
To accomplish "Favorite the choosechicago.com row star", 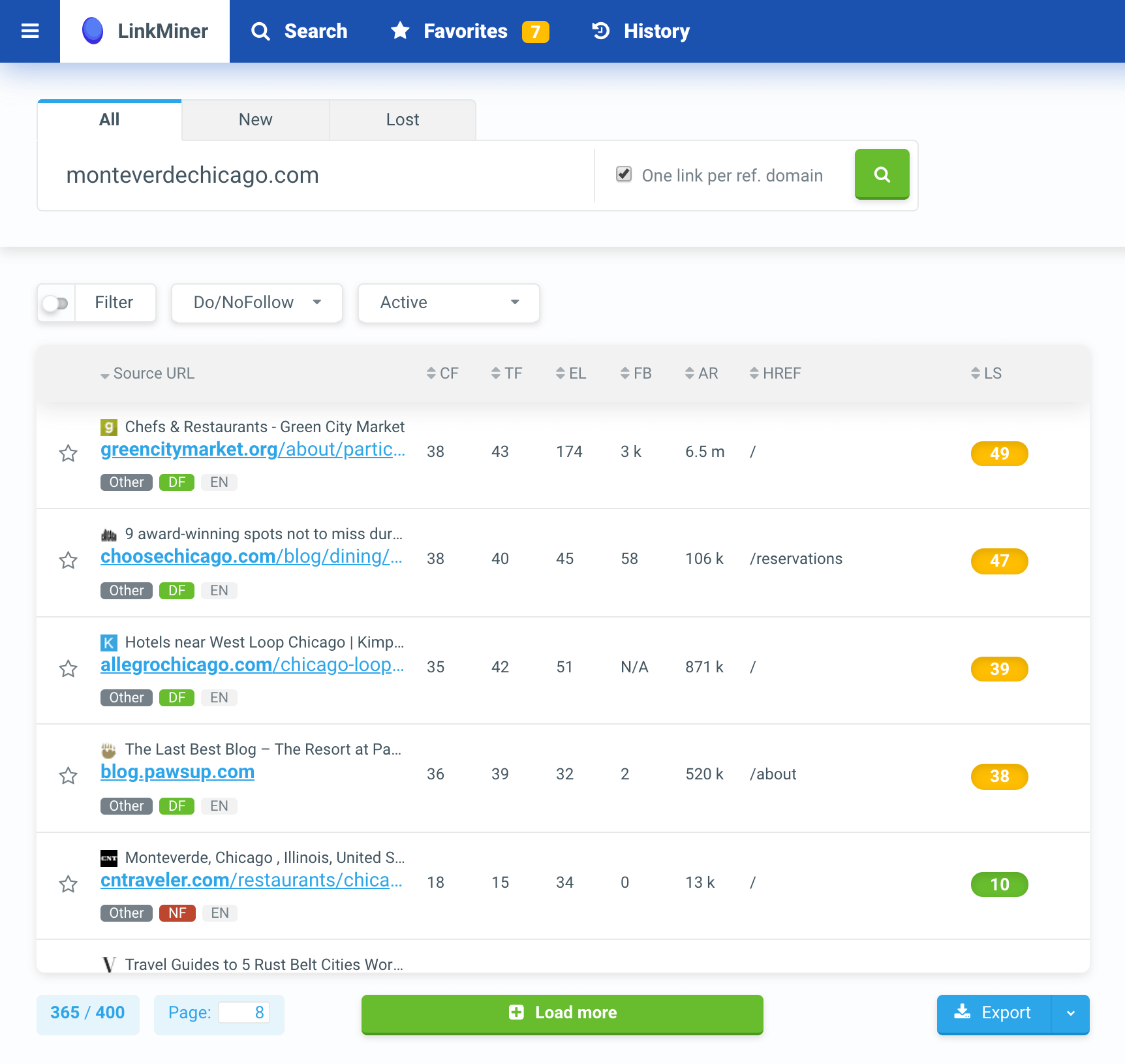I will pos(69,560).
